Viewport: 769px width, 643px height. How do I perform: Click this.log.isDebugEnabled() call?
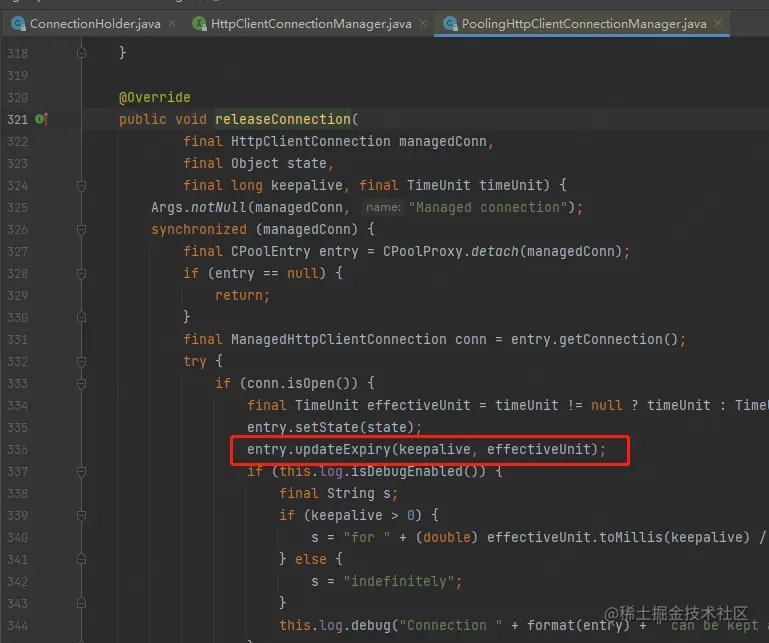(379, 471)
